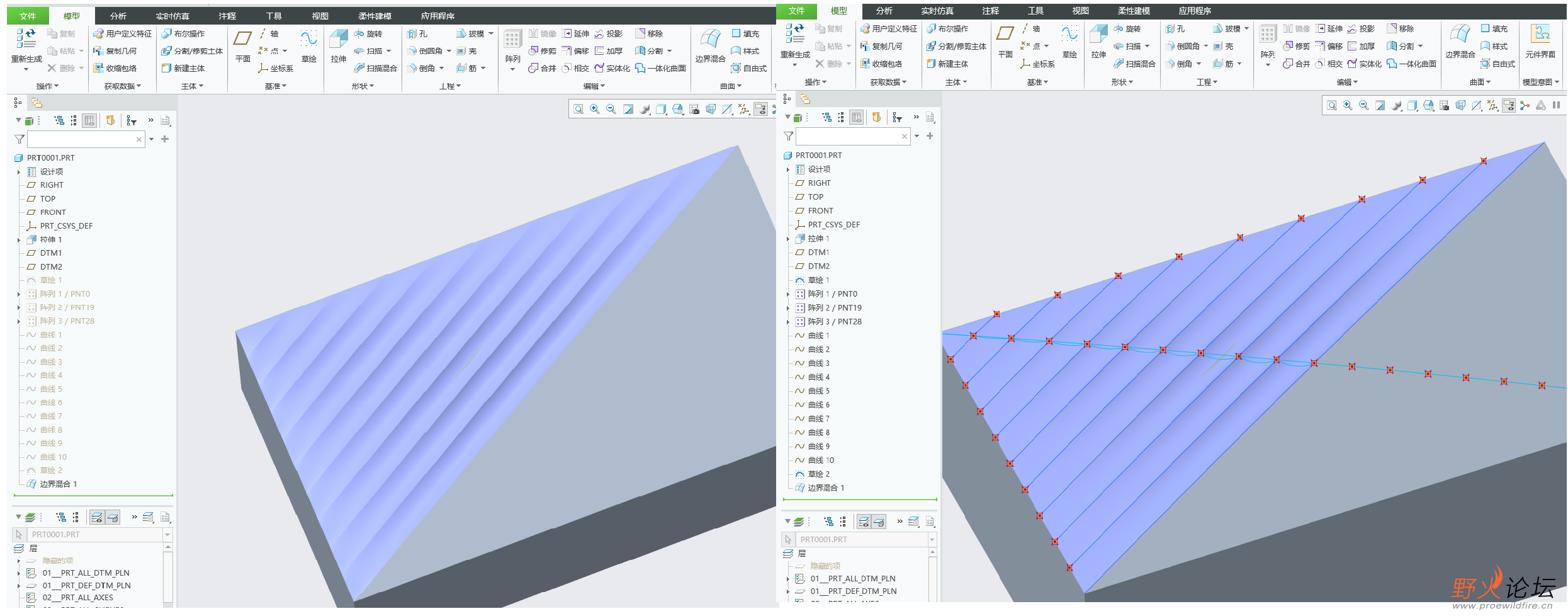Select Solidify (实体化) in left window
The height and width of the screenshot is (616, 1568).
click(612, 68)
